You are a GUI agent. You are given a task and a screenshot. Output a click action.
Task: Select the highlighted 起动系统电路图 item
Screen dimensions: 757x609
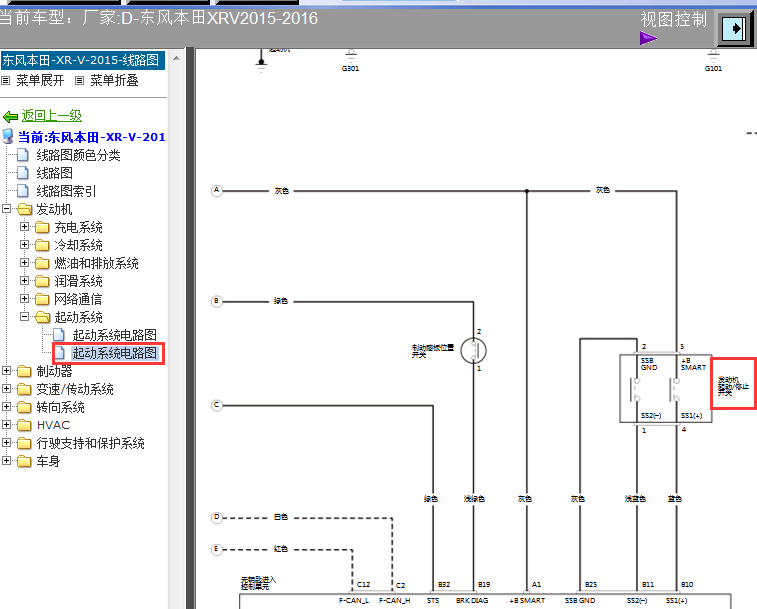click(x=114, y=353)
